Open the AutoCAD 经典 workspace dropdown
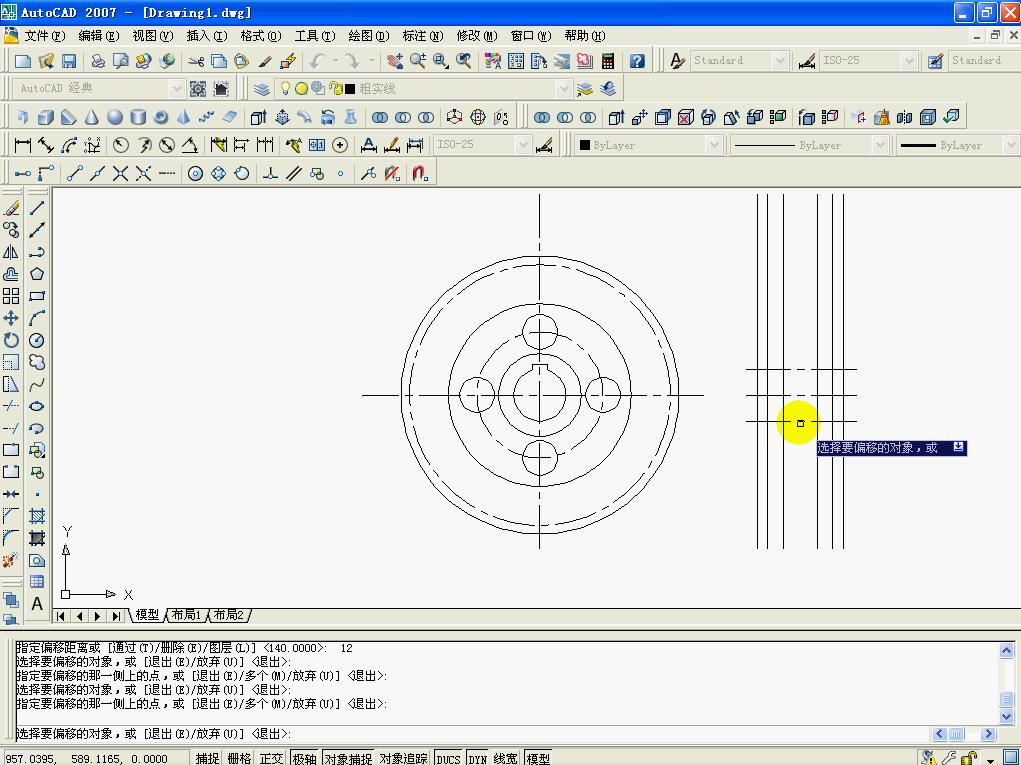1021x765 pixels. point(177,89)
